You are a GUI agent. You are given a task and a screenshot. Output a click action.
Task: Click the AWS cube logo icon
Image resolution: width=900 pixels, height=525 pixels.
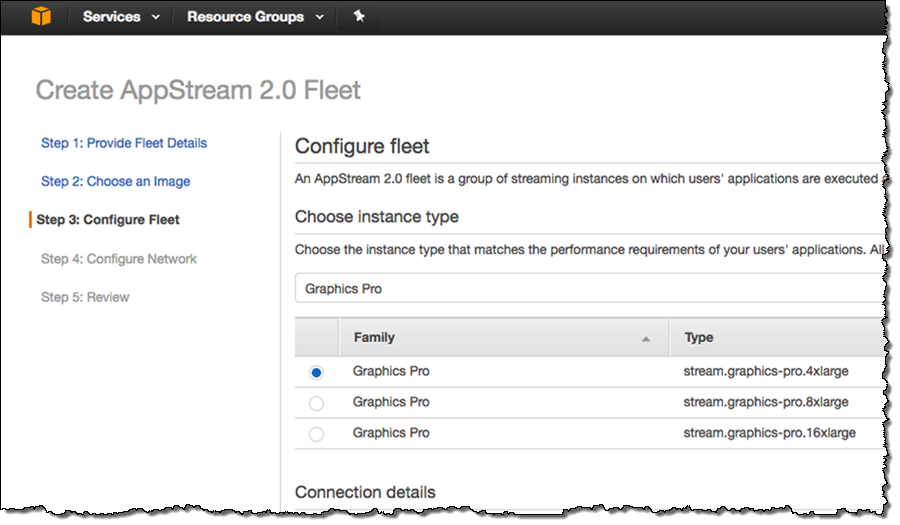39,17
